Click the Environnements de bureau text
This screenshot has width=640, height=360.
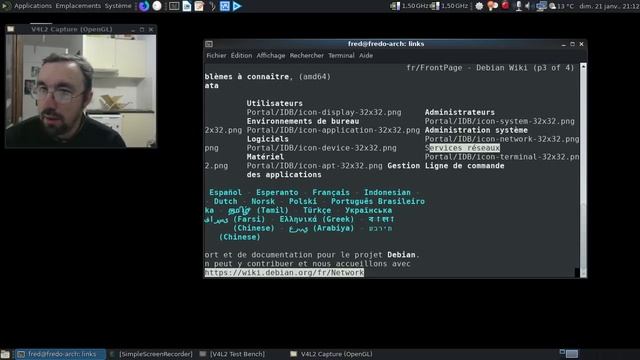click(x=303, y=121)
